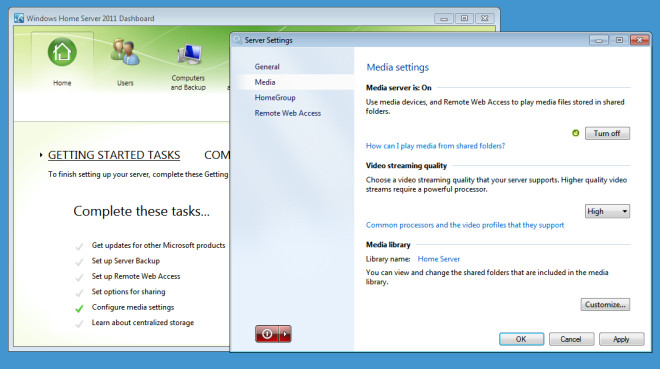Open 'How can I play media' link
Screen dimensions: 660x369
435,146
